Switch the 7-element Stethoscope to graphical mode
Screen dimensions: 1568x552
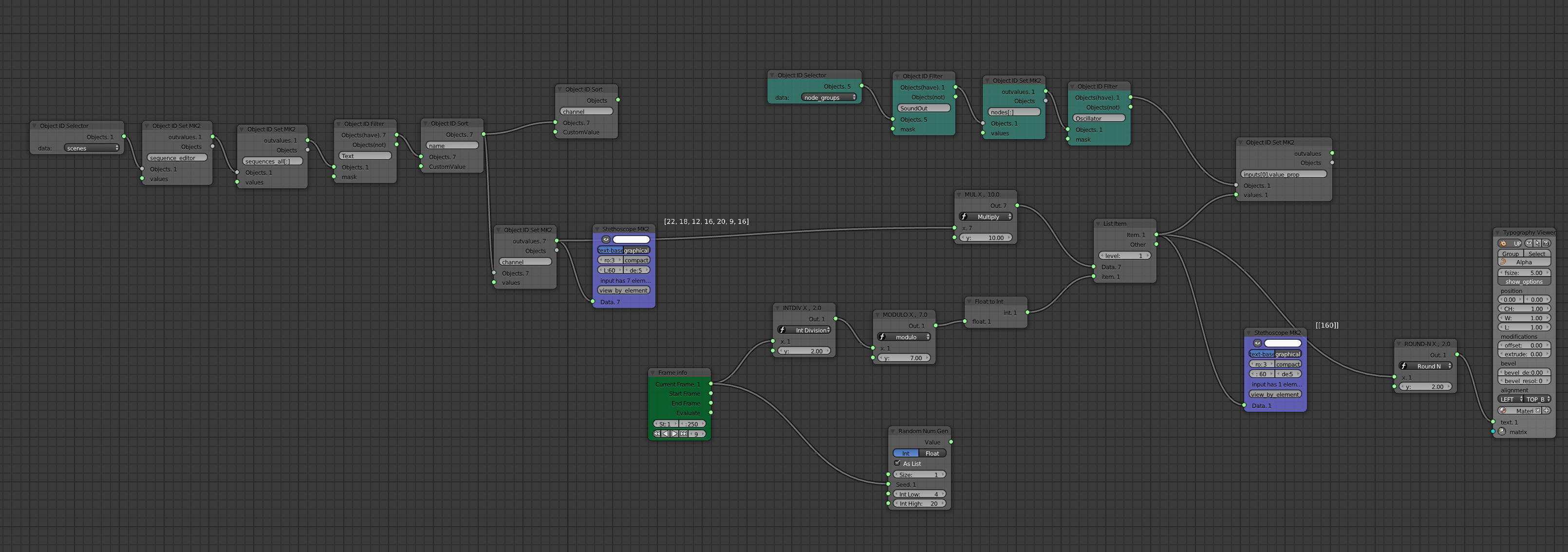tap(637, 250)
